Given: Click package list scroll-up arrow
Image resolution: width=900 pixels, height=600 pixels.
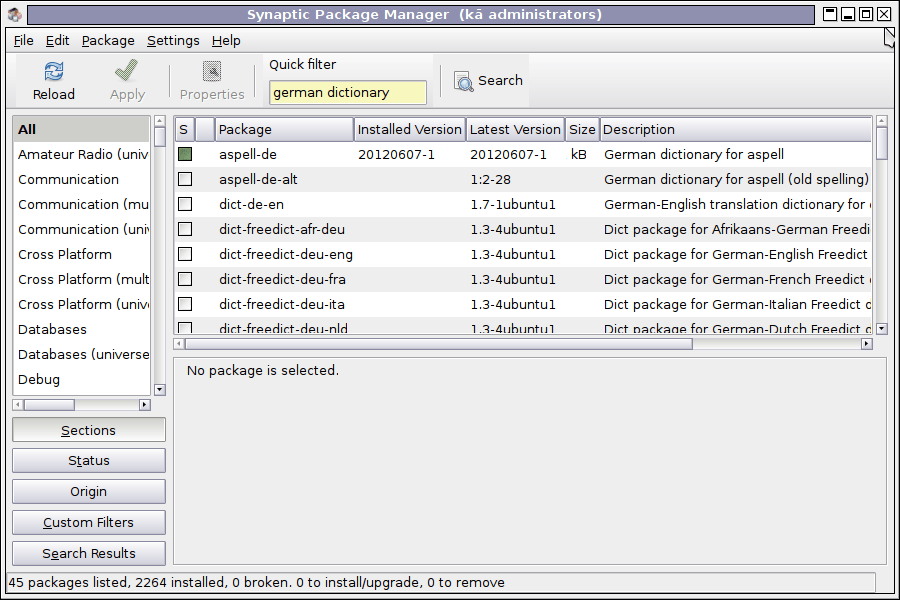Looking at the screenshot, I should tap(882, 121).
